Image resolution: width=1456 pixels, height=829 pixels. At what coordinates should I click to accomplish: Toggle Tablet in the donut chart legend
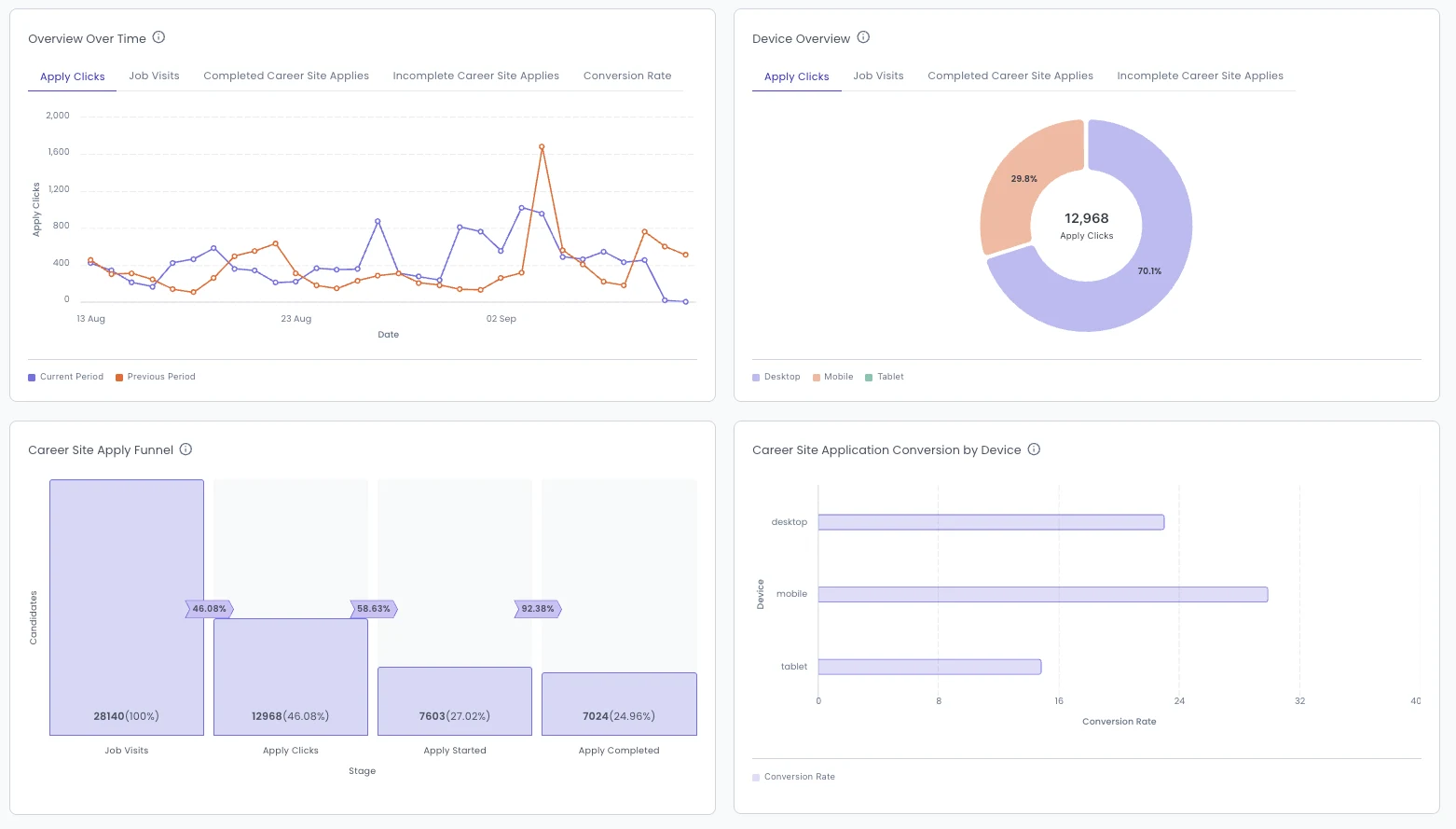click(x=885, y=377)
